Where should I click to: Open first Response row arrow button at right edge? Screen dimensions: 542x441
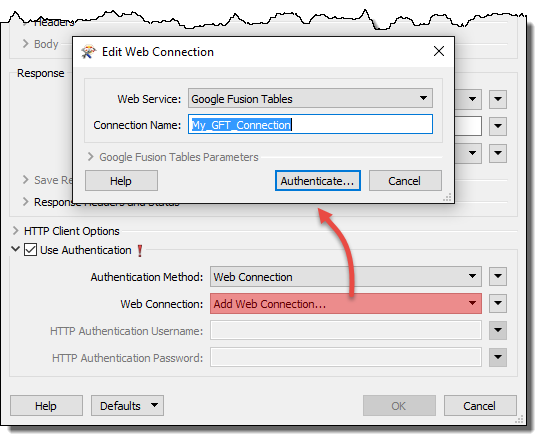498,99
